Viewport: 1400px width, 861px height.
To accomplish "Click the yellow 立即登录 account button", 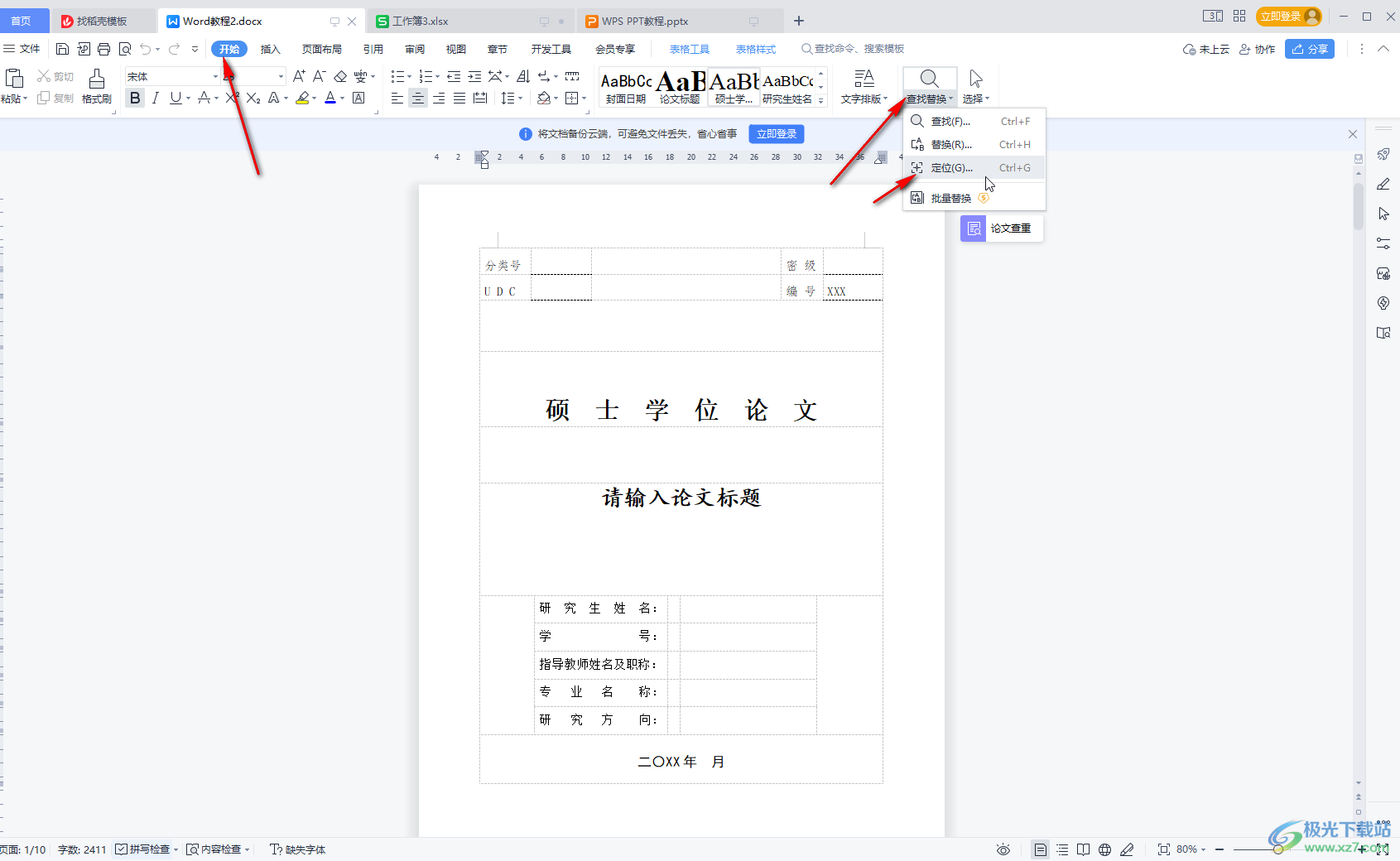I will [1288, 17].
